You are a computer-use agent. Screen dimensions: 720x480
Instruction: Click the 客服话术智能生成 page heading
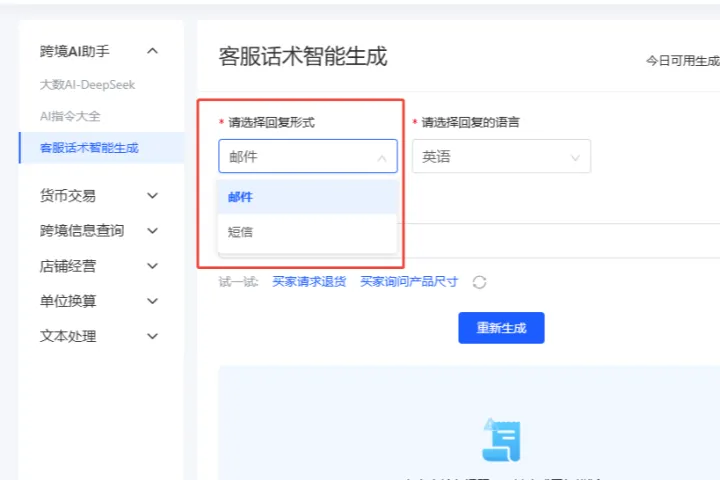point(303,56)
